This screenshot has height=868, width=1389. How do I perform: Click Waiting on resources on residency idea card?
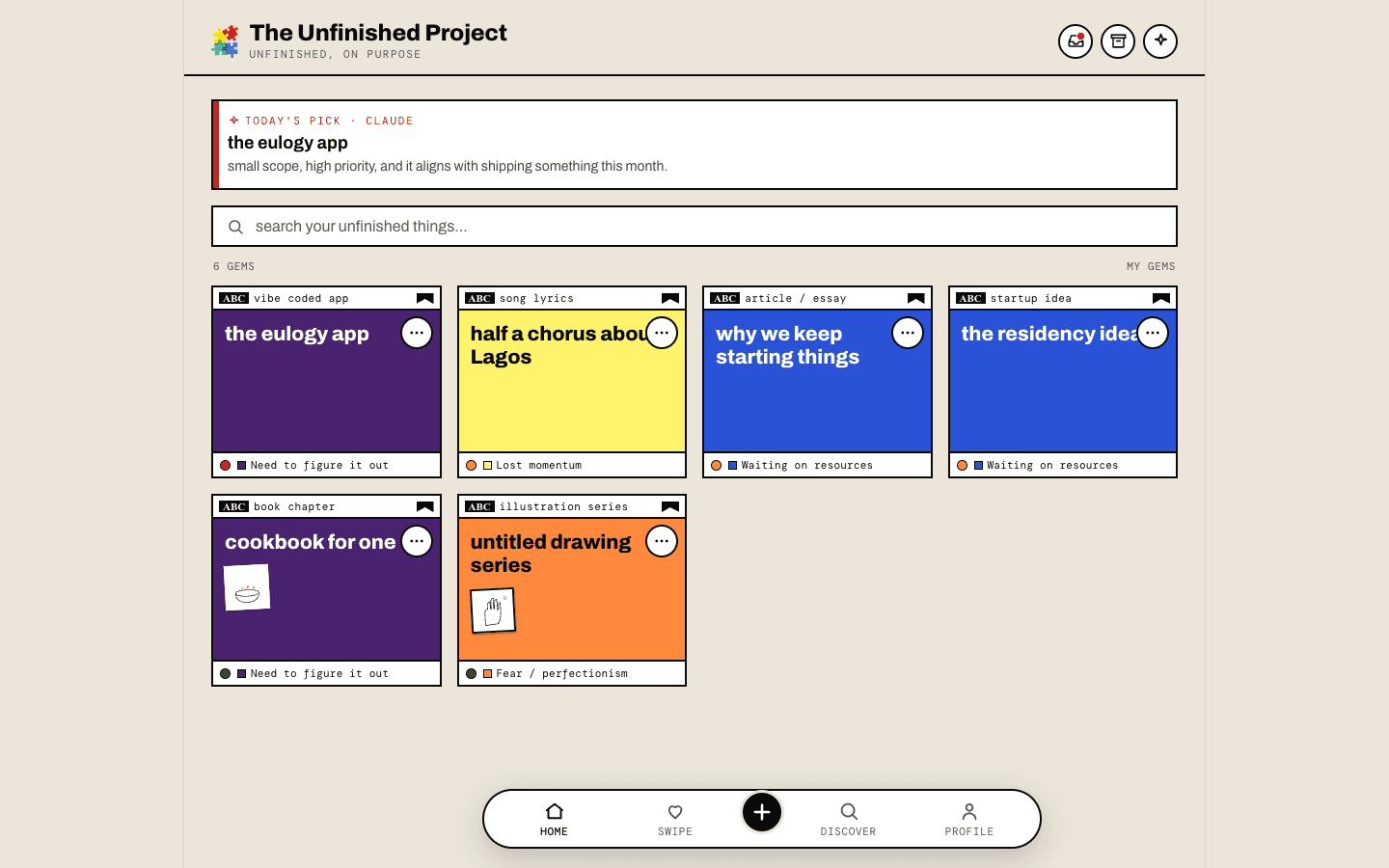[x=1052, y=466]
